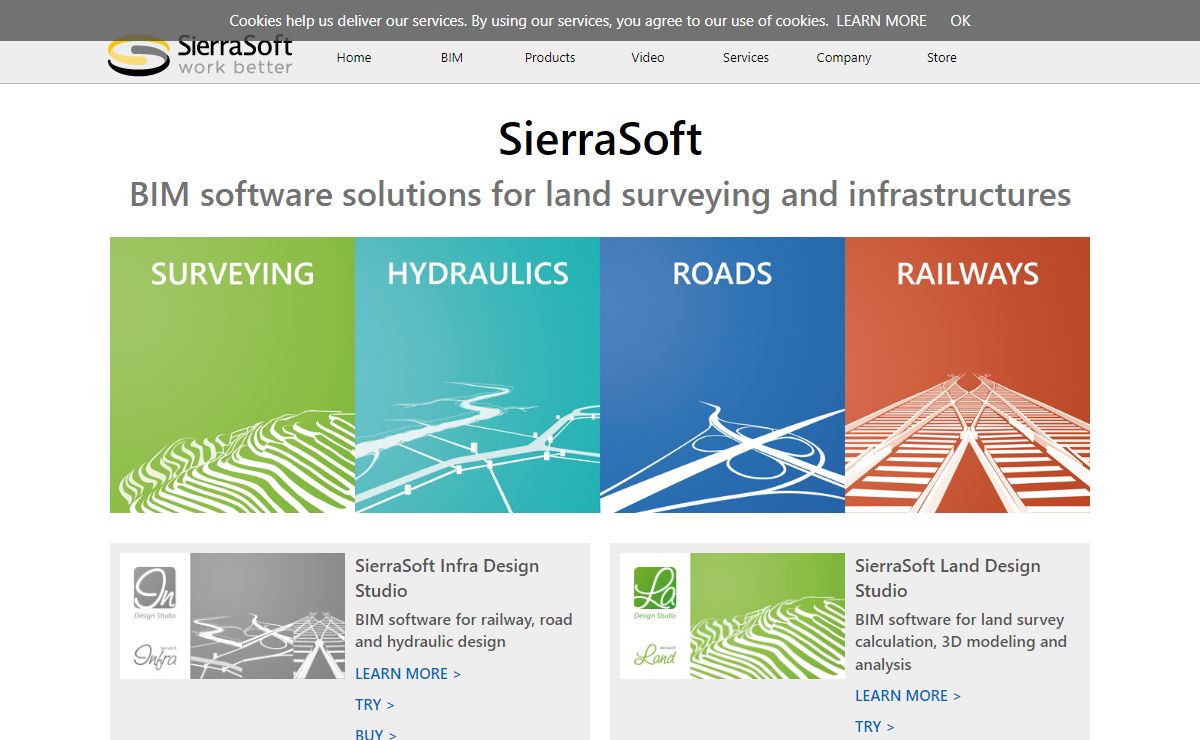
Task: Click the Infra signature logo below icon
Action: [x=155, y=655]
